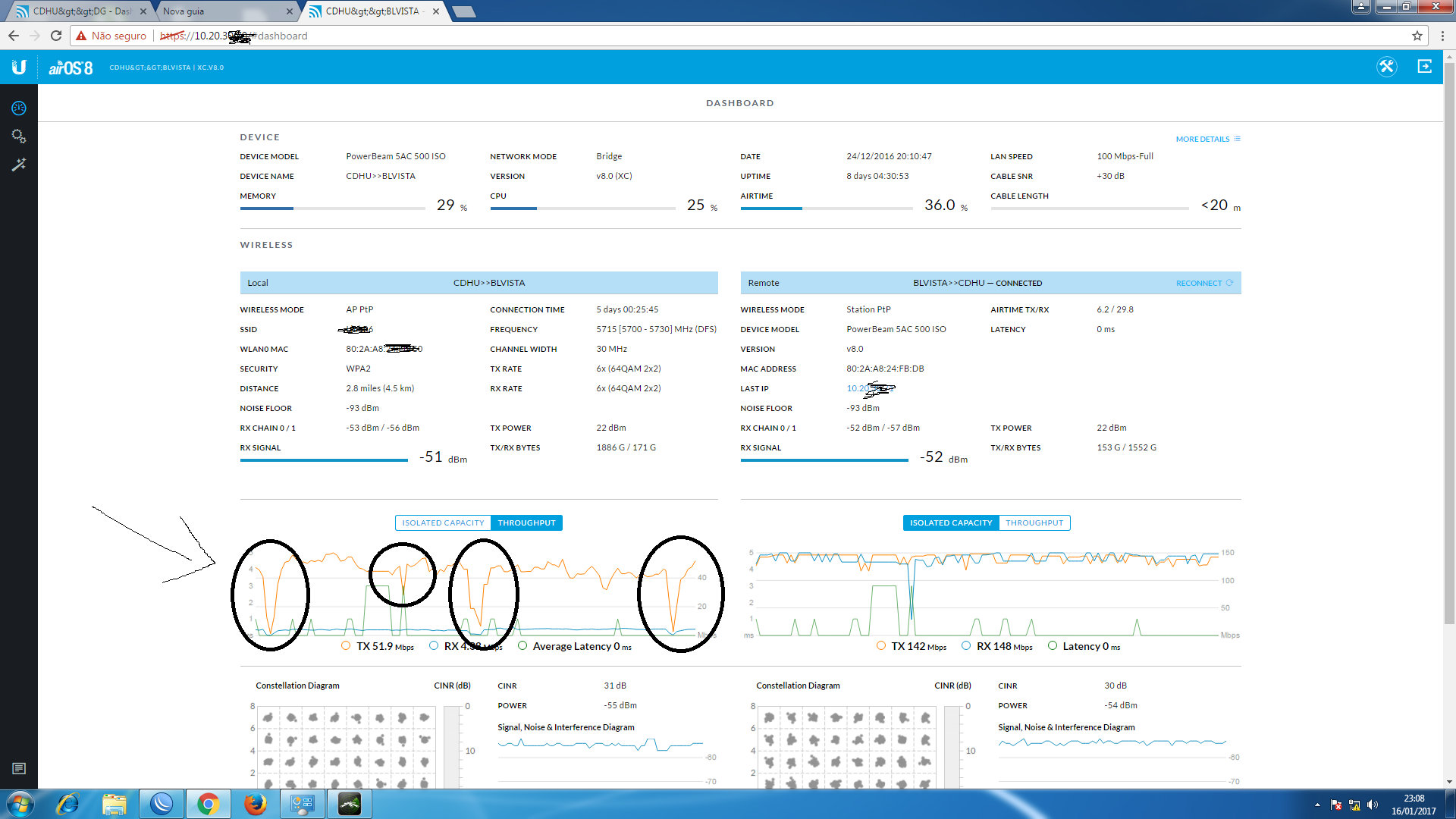
Task: Select remote Isolated Capacity view
Action: point(951,522)
